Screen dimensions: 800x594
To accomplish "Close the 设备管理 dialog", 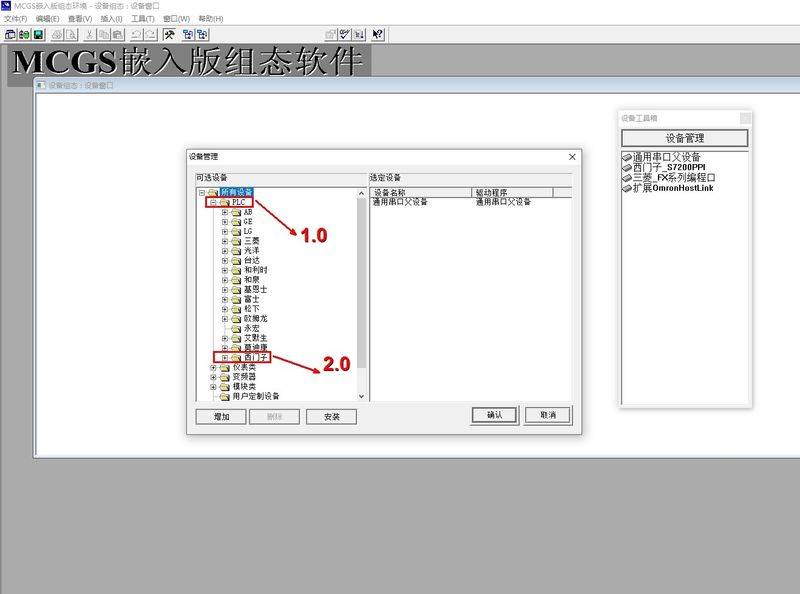I will click(572, 157).
